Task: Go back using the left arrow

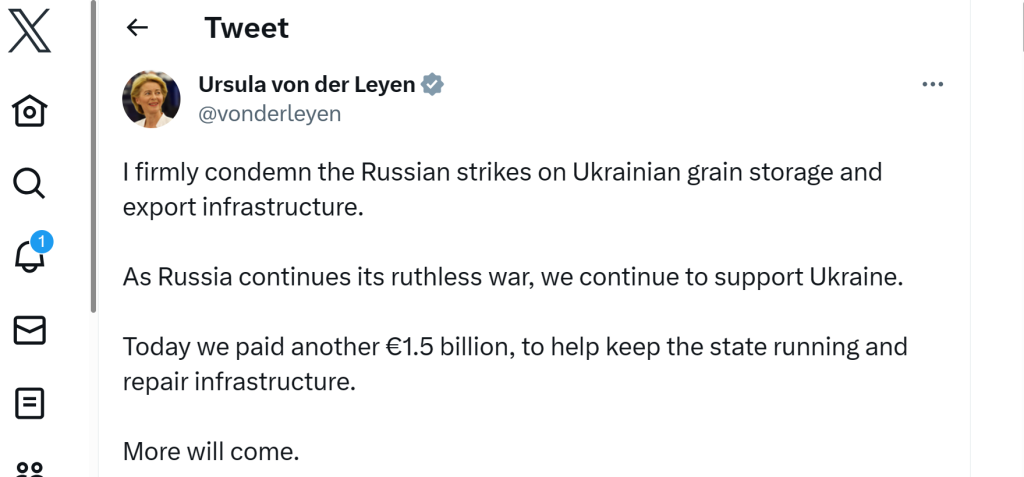Action: click(137, 27)
